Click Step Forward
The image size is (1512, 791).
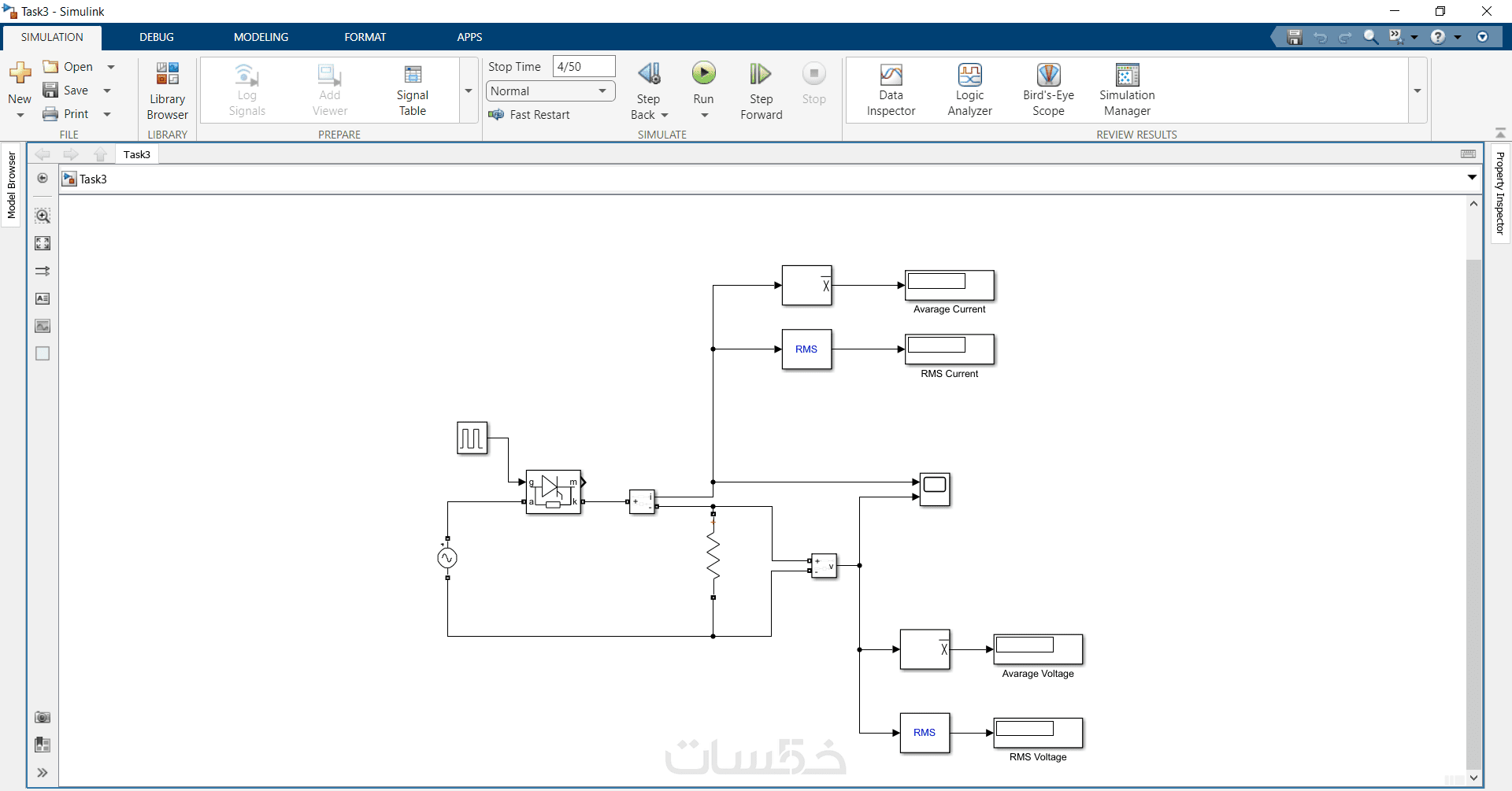pyautogui.click(x=761, y=91)
